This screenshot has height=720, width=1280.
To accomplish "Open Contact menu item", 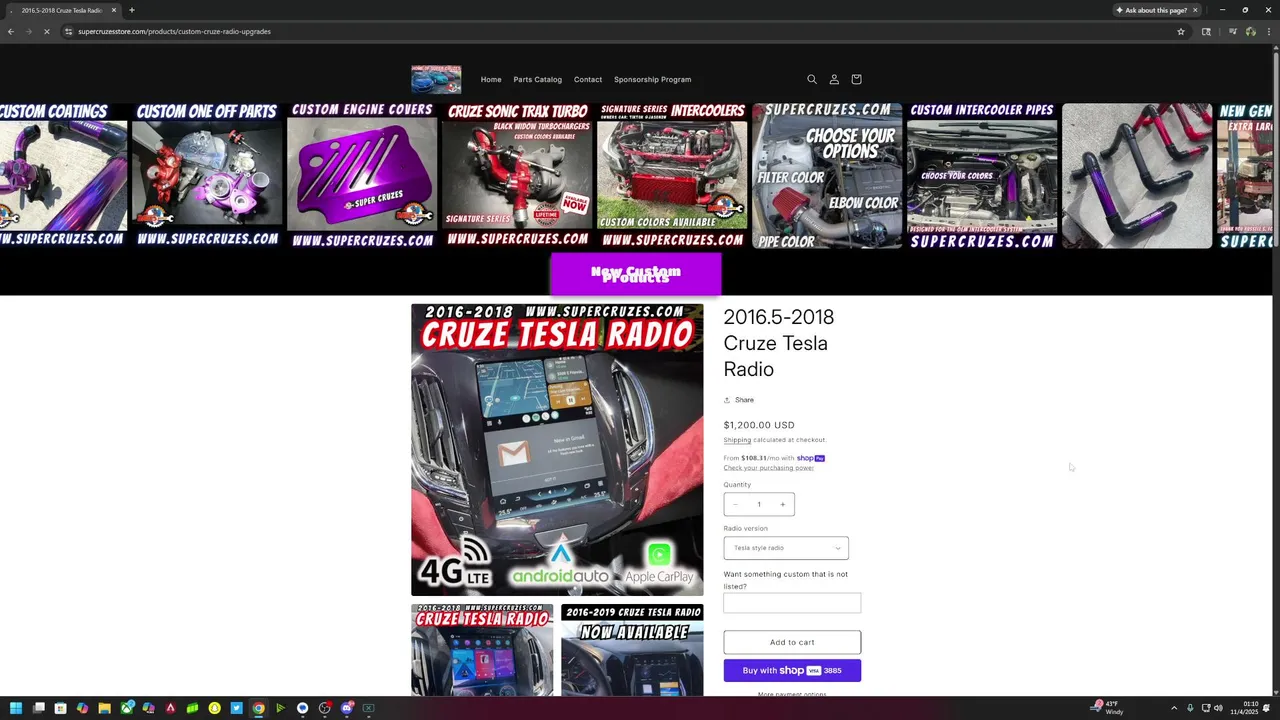I will [588, 79].
